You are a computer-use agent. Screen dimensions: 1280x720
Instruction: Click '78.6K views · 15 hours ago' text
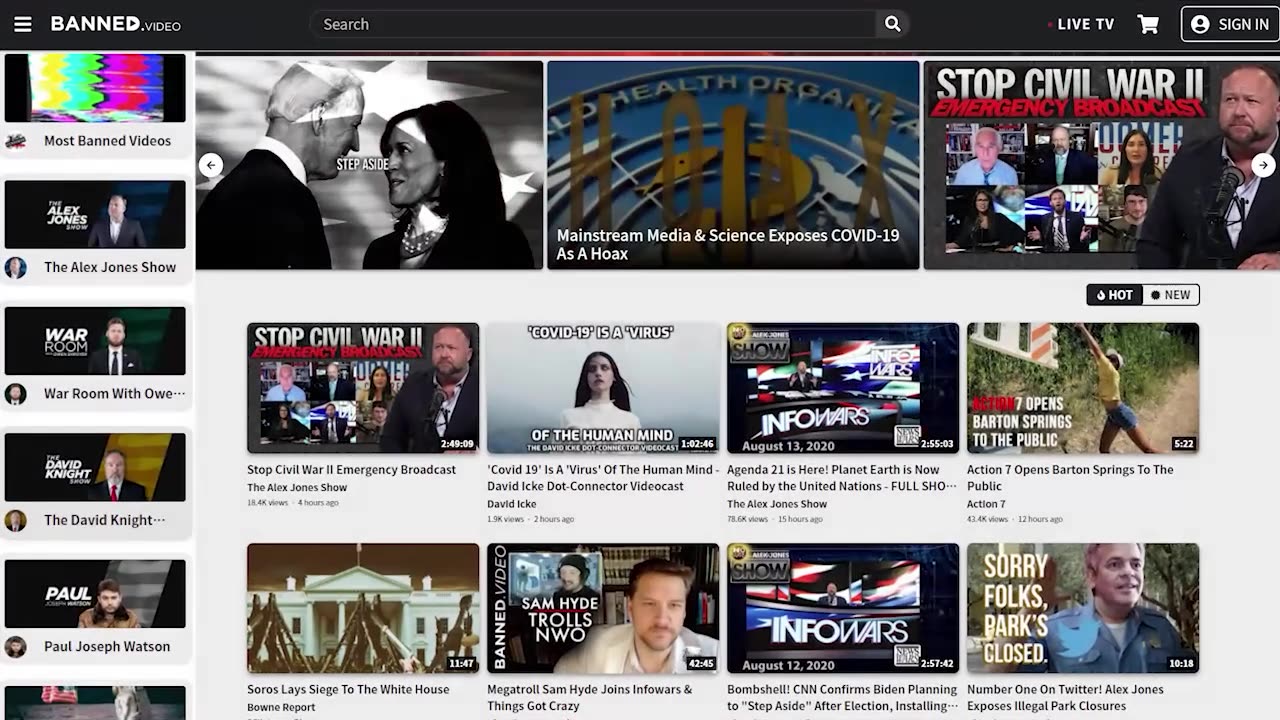[775, 520]
